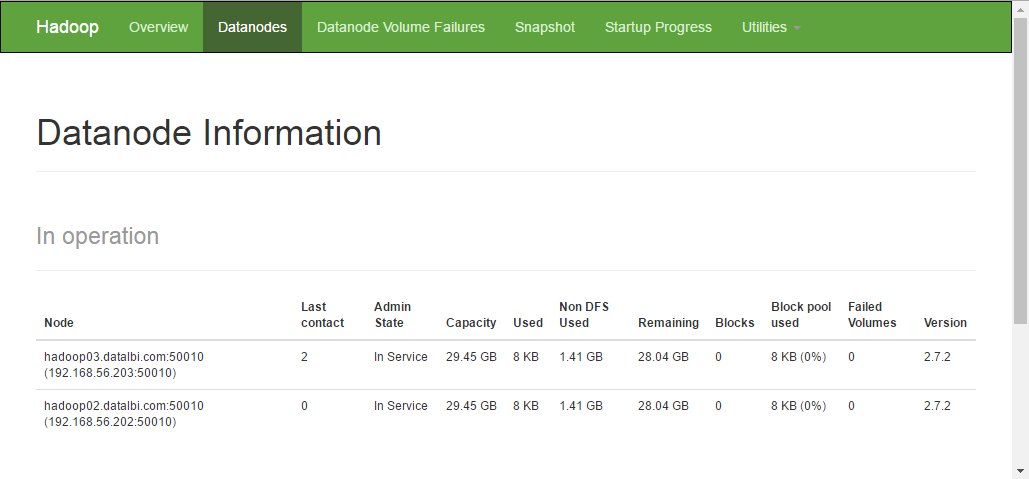Image resolution: width=1029 pixels, height=479 pixels.
Task: Click the Failed Volumes column header
Action: point(872,315)
